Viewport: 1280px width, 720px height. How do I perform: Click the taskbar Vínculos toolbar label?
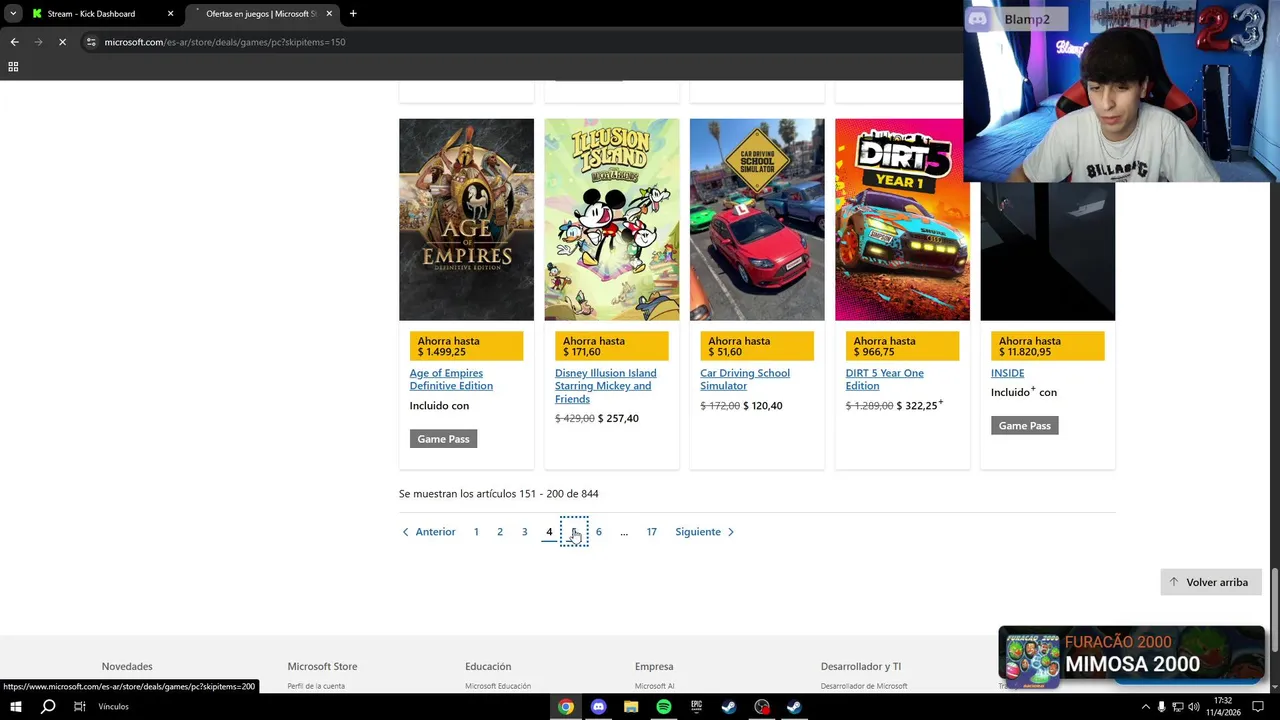click(x=113, y=706)
